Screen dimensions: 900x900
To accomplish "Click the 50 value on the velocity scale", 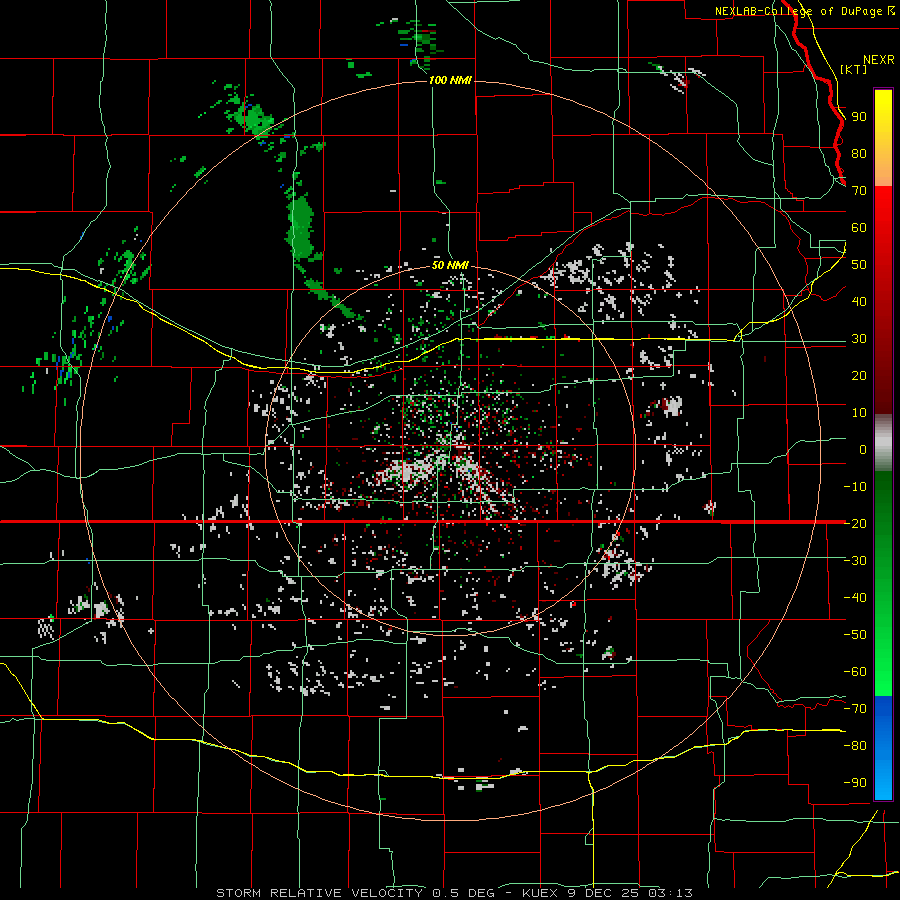I will [x=859, y=265].
